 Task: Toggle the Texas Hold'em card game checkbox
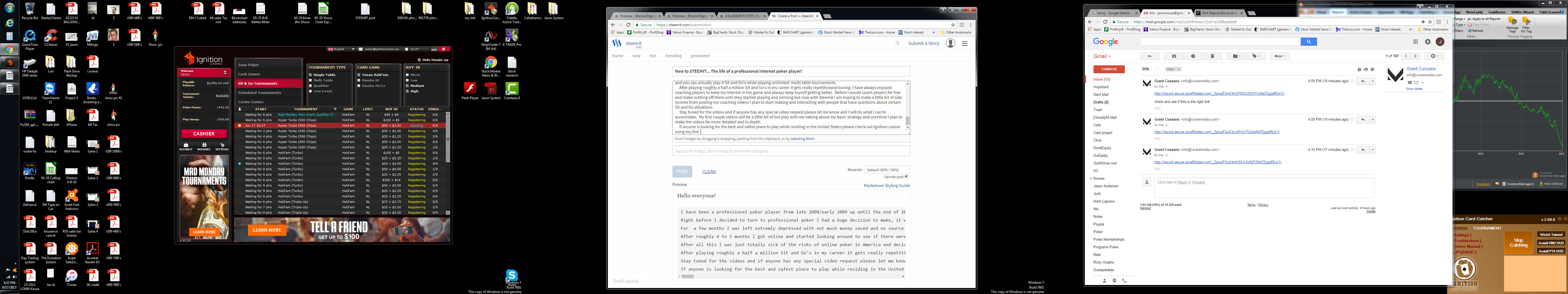(359, 75)
